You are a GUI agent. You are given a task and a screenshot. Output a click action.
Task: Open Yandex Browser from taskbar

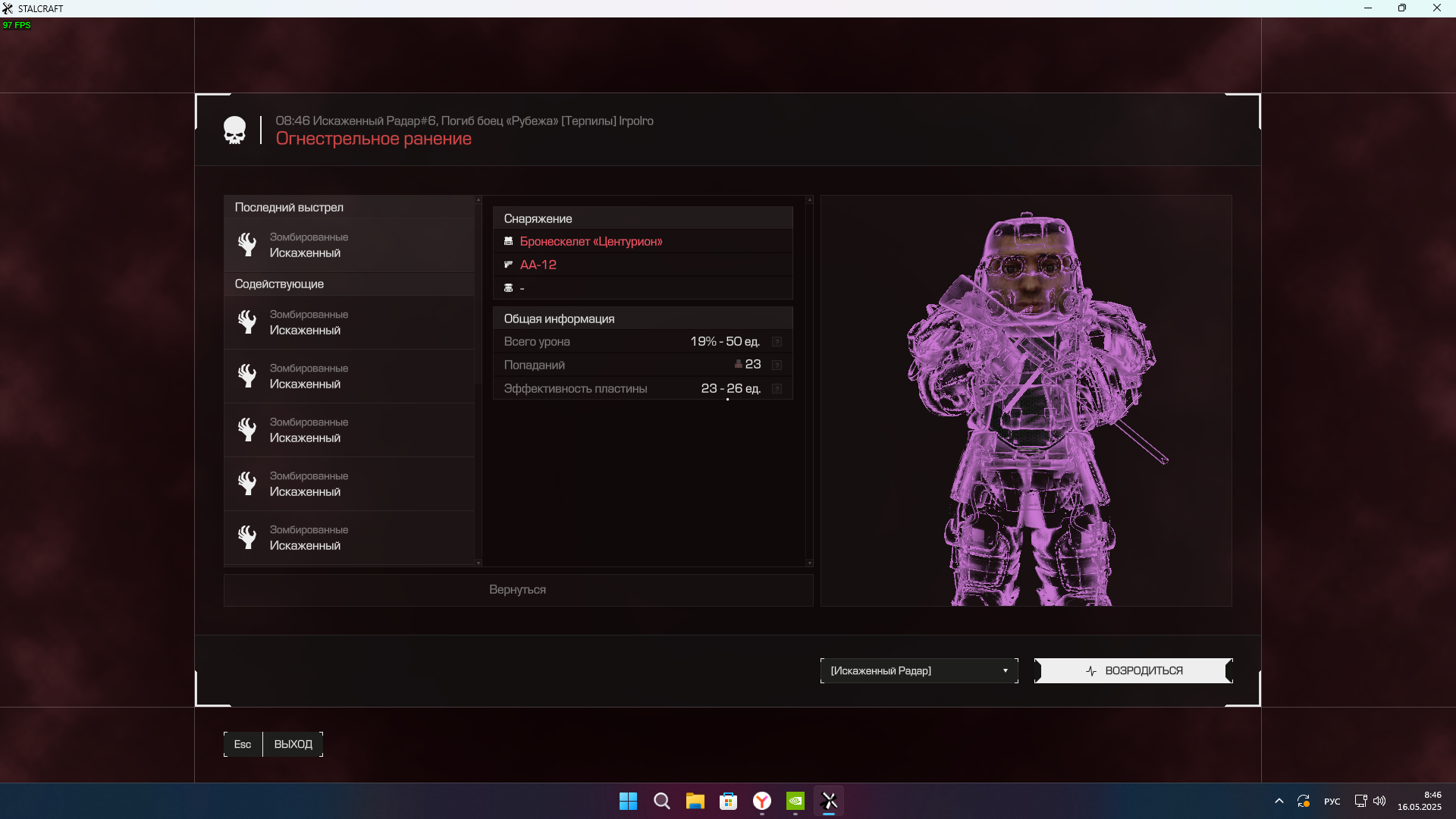click(x=761, y=801)
